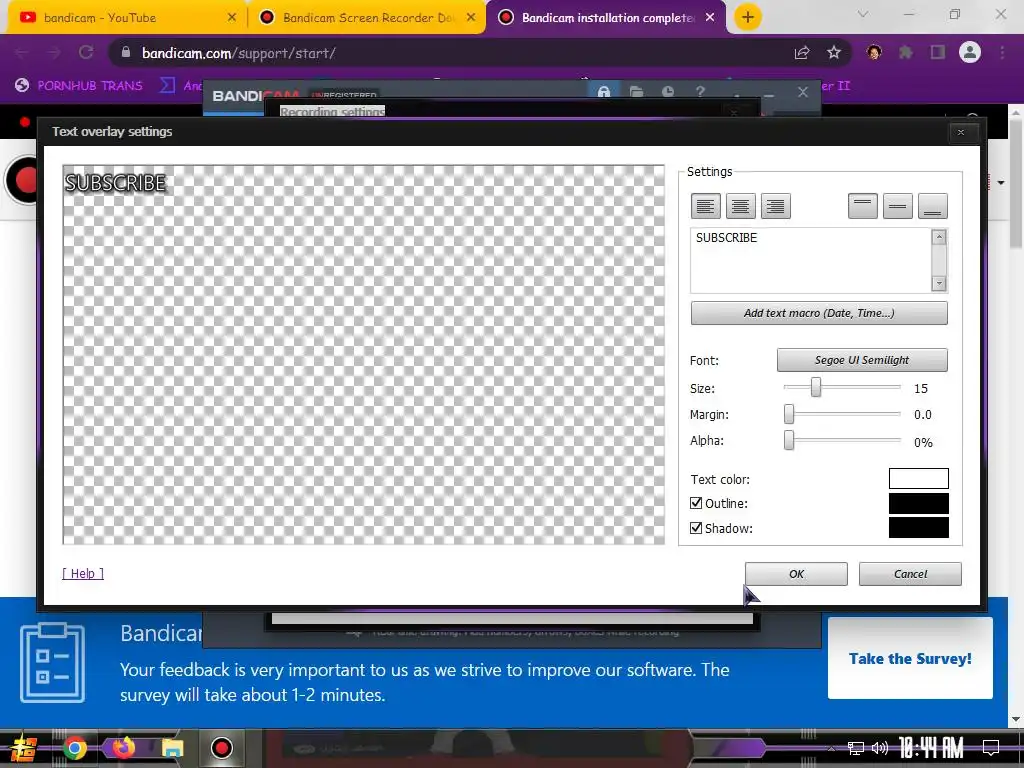Image resolution: width=1024 pixels, height=768 pixels.
Task: Click the bandicam.com address bar
Action: pos(451,53)
